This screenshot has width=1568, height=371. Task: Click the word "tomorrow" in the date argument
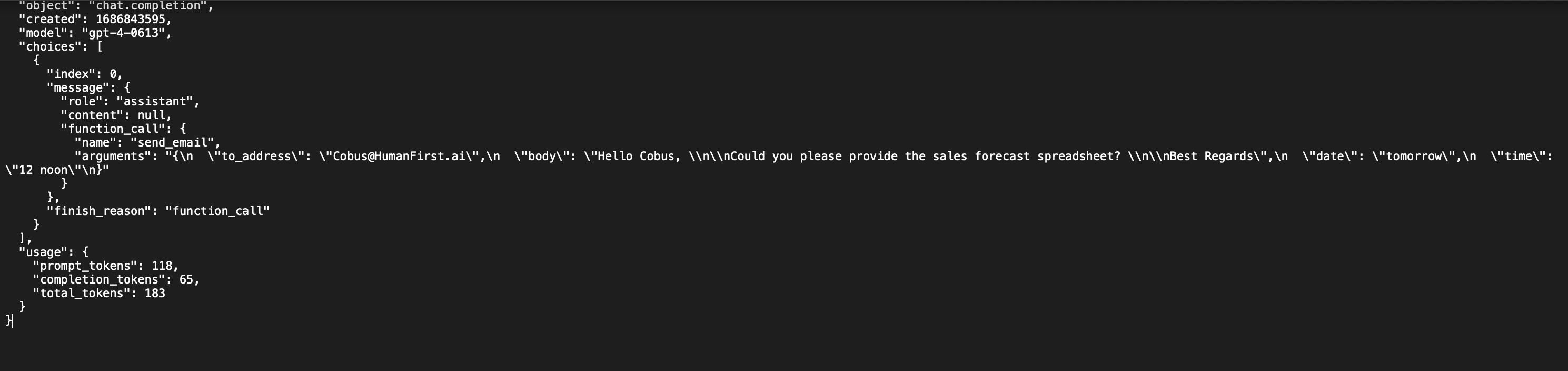point(1413,157)
